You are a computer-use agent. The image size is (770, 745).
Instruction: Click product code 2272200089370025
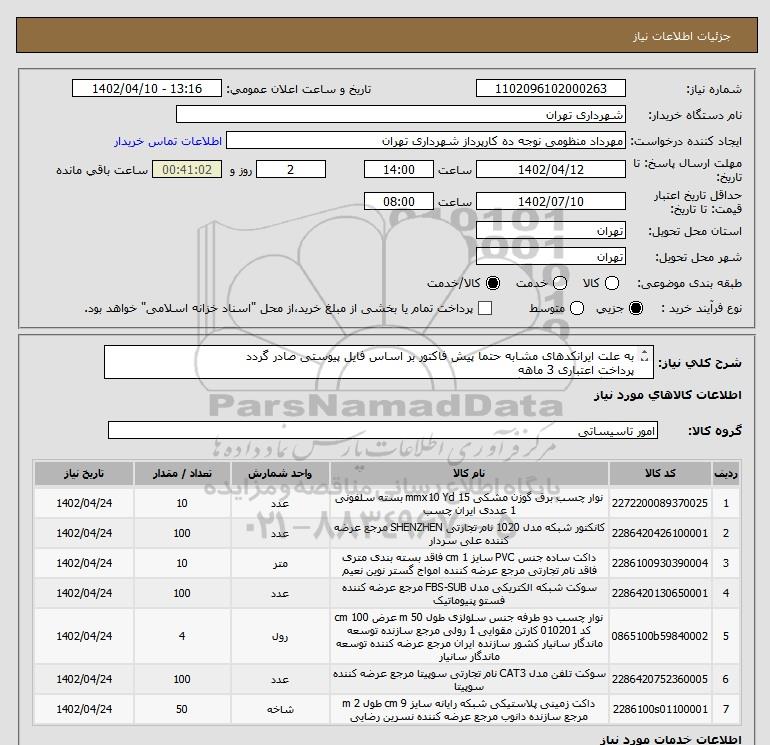660,503
